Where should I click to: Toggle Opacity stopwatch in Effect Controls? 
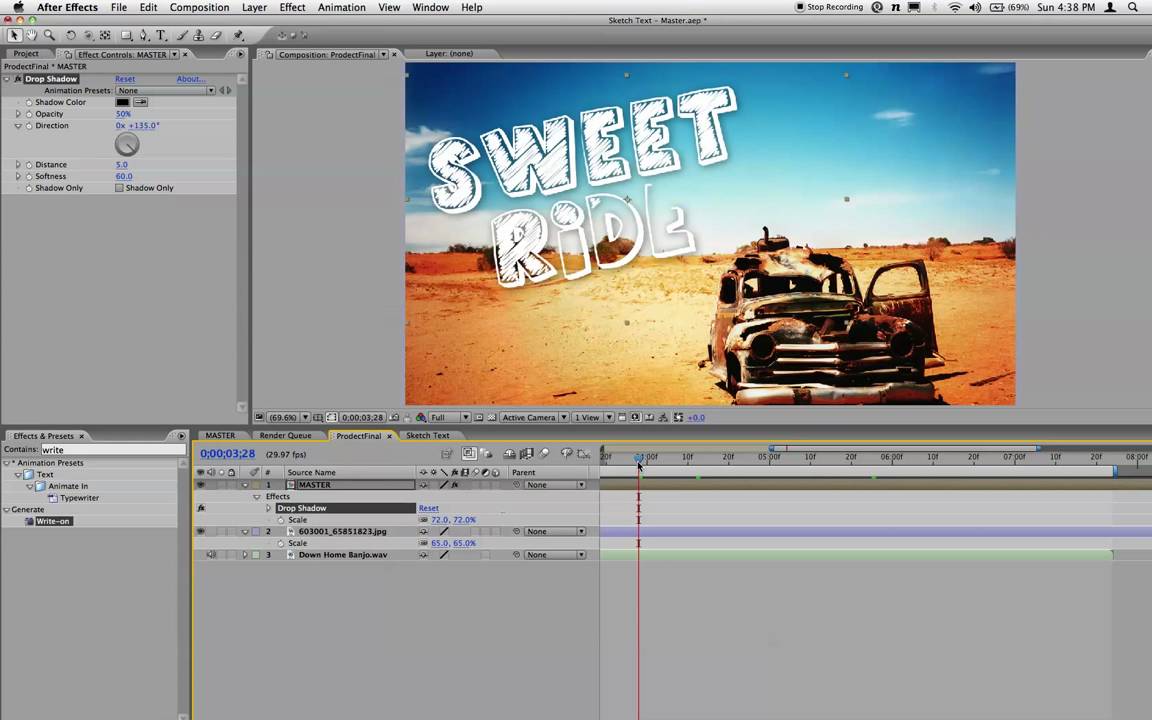(29, 114)
